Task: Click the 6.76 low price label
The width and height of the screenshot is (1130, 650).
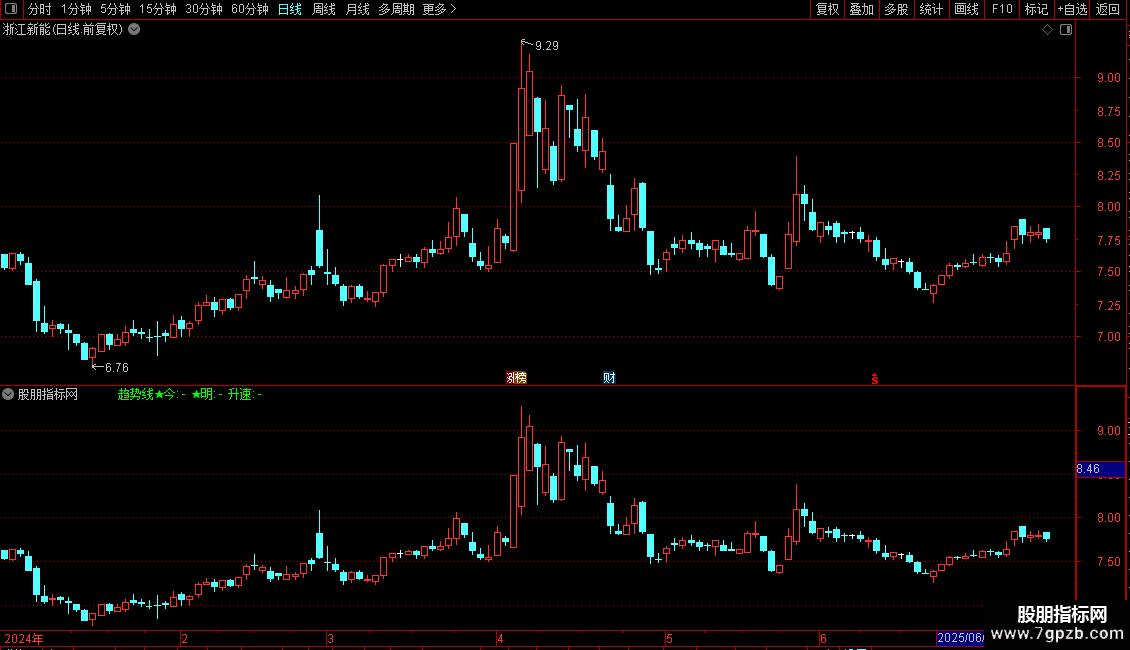Action: point(117,368)
